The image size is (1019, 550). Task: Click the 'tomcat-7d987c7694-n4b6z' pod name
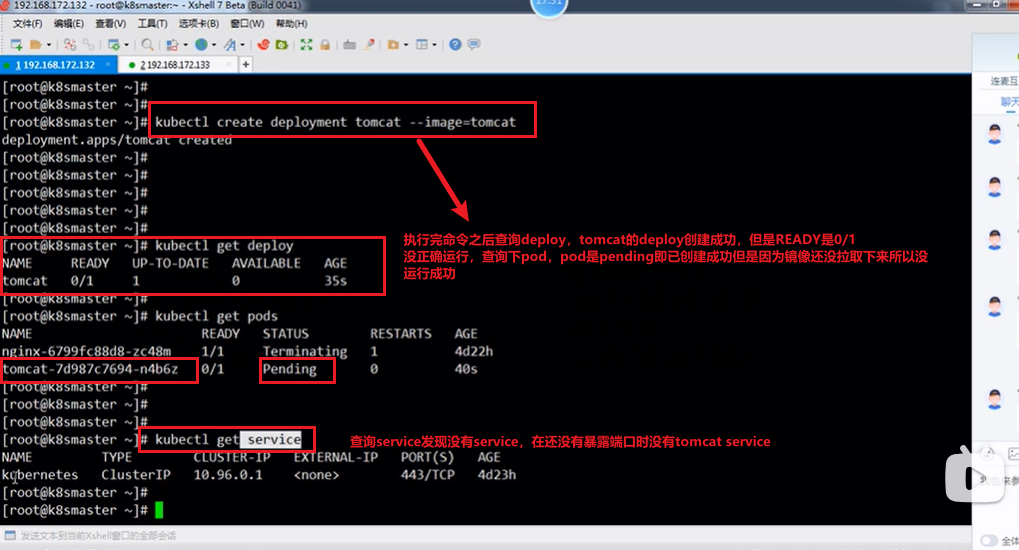90,369
